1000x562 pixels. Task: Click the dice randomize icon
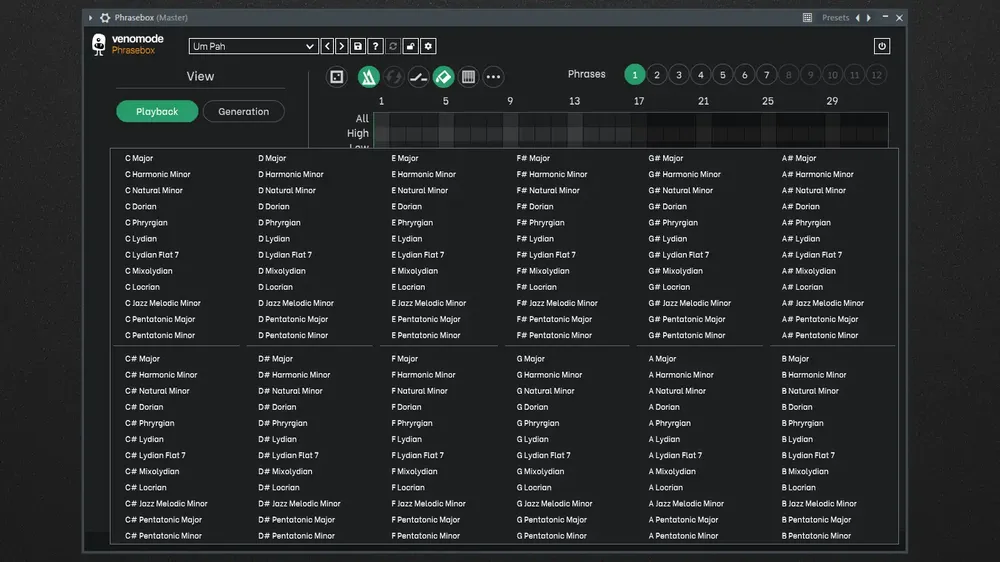pos(337,77)
